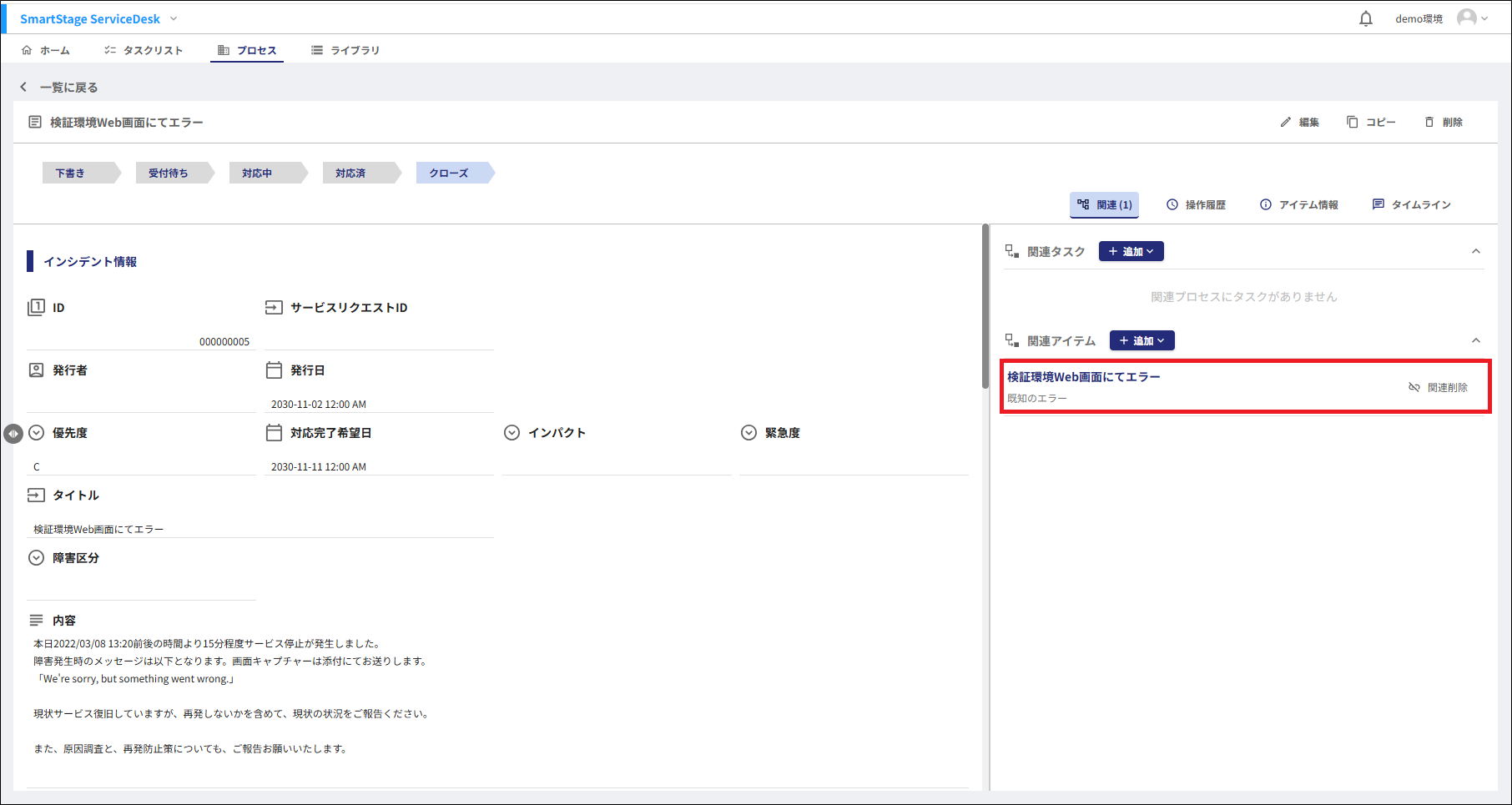
Task: Click the ID value 000000005
Action: (x=224, y=342)
